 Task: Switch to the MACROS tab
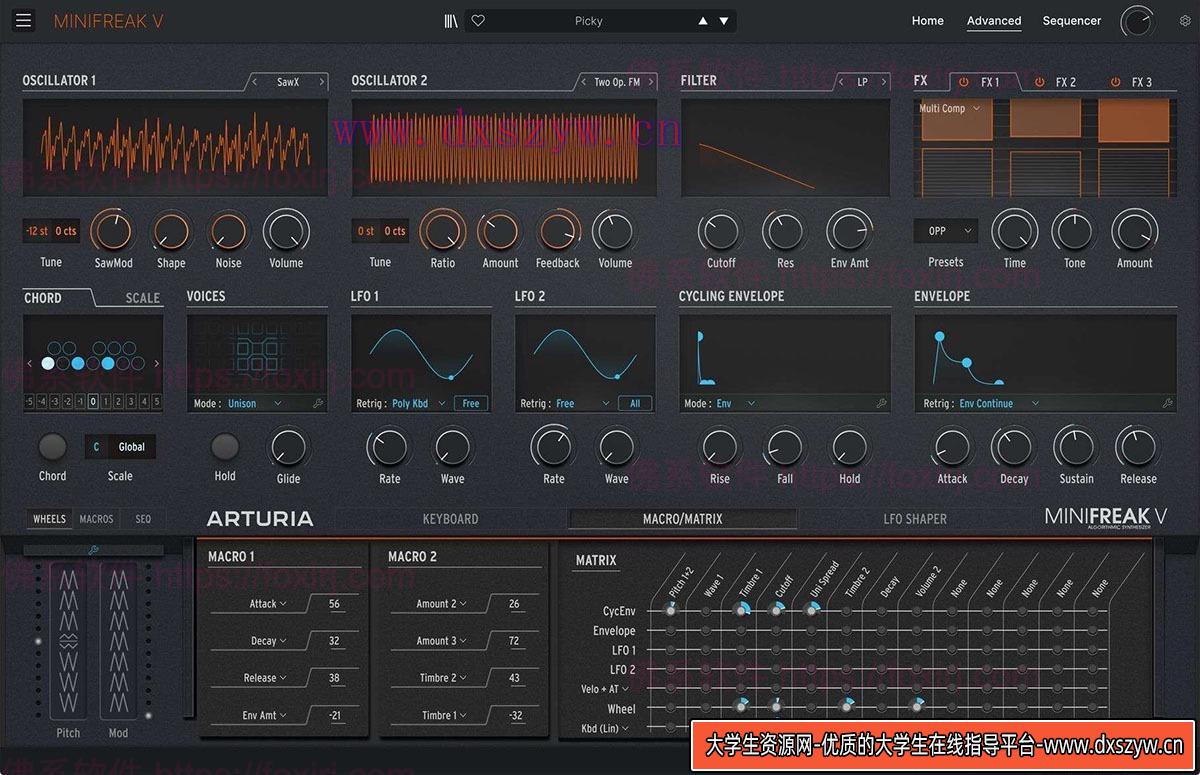(x=97, y=519)
